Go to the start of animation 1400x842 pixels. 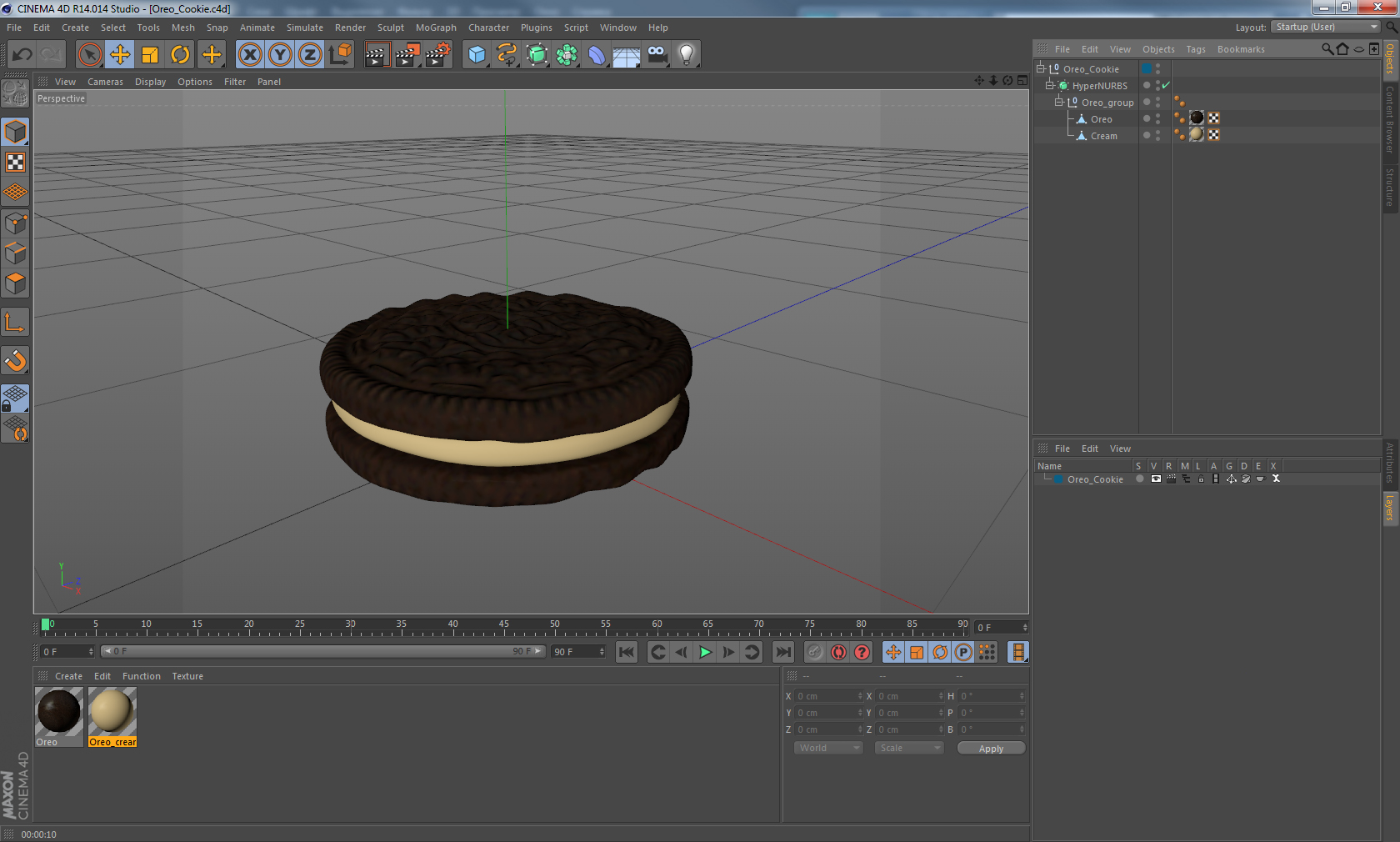pyautogui.click(x=627, y=652)
